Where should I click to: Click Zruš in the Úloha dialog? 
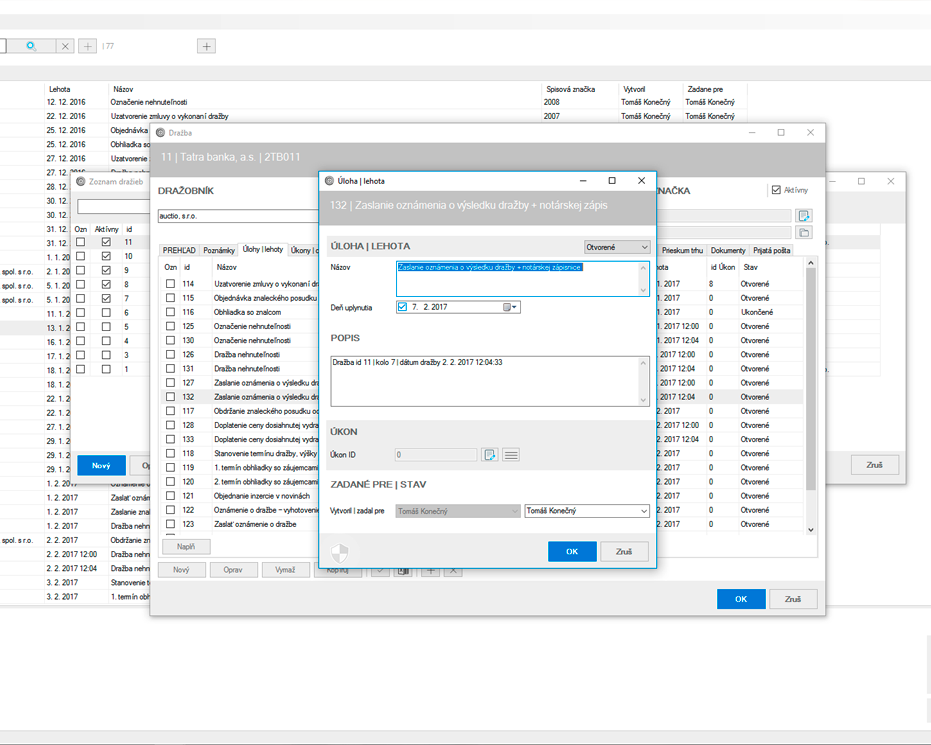coord(624,551)
